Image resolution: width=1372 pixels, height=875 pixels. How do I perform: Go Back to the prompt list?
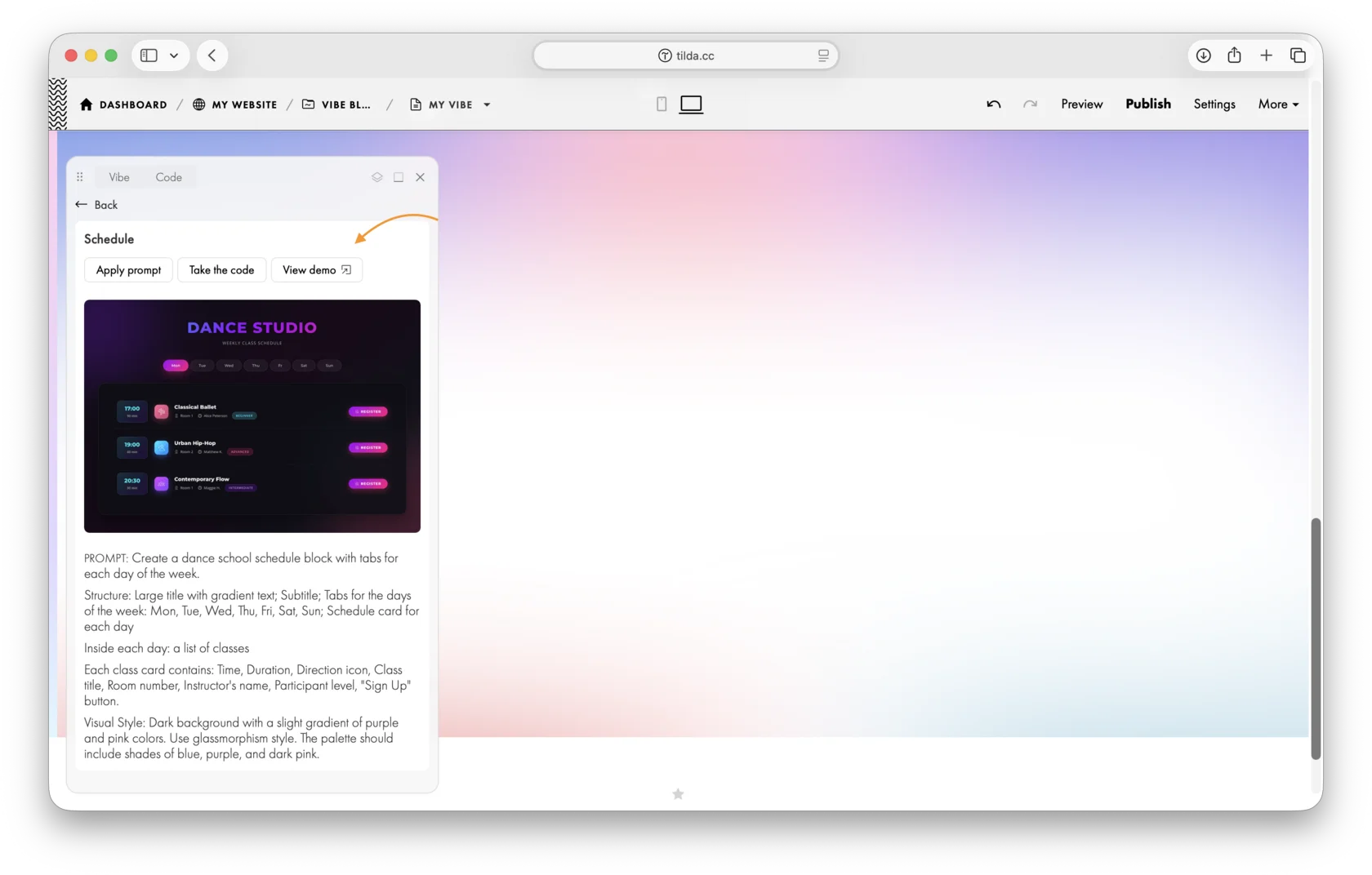pyautogui.click(x=96, y=205)
